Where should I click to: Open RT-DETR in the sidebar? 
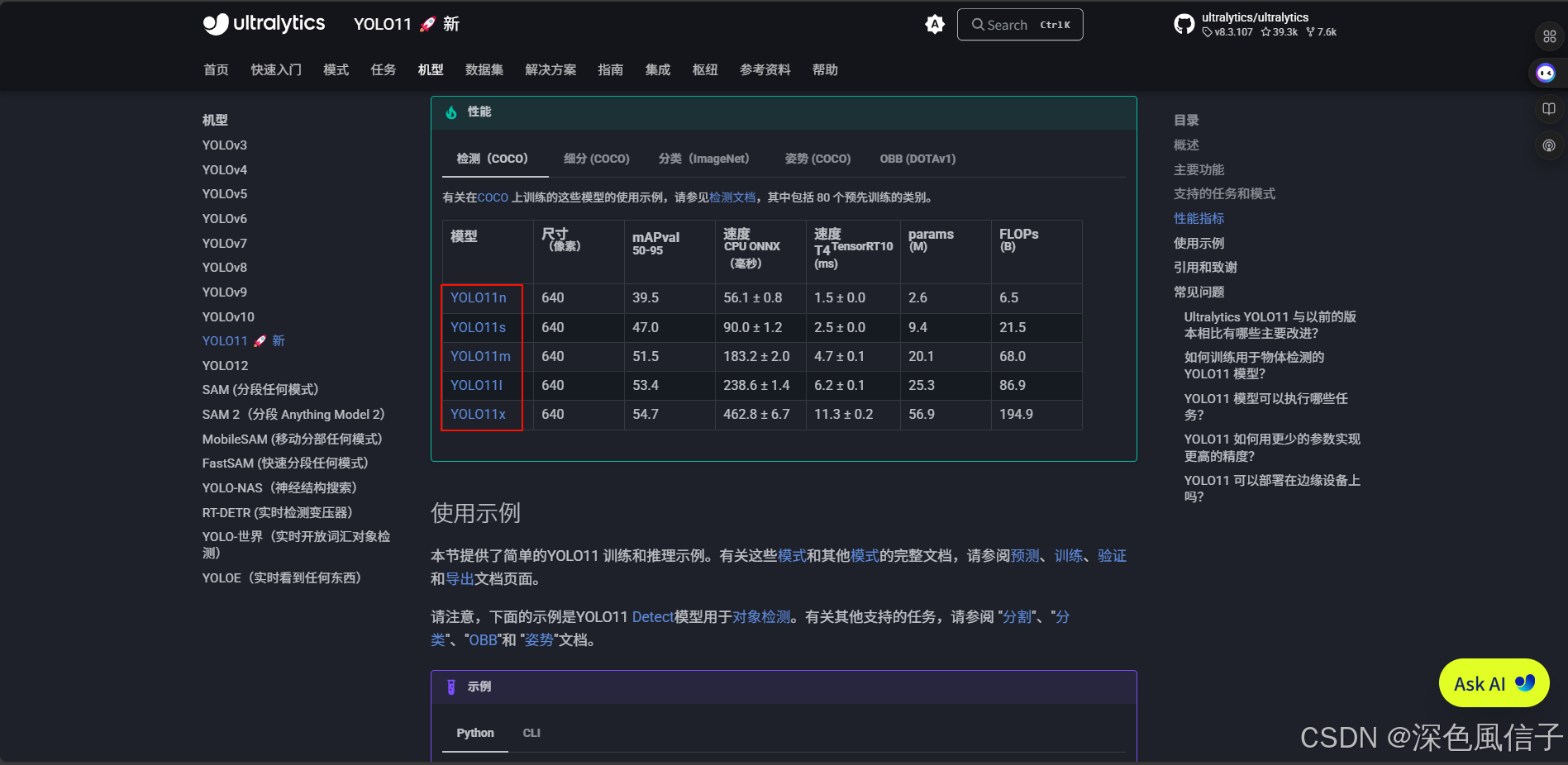coord(278,513)
